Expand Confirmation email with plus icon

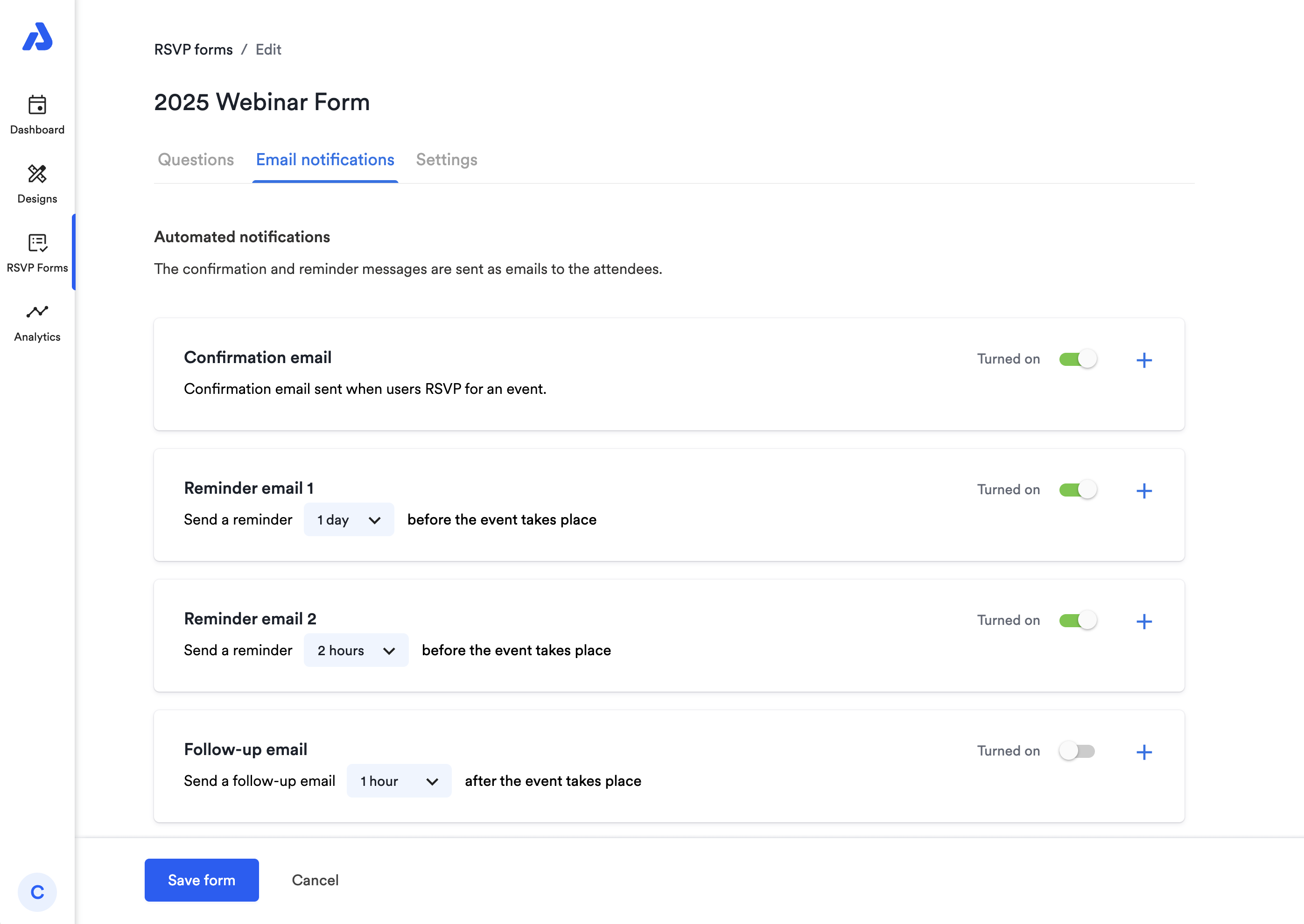click(1143, 360)
